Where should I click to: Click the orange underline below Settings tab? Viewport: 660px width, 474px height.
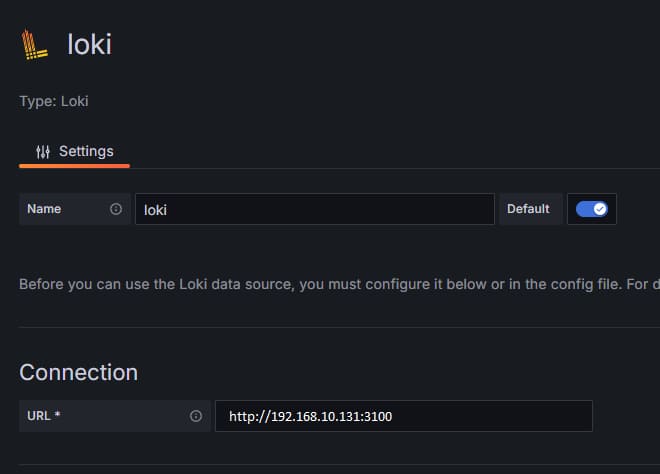[x=75, y=166]
